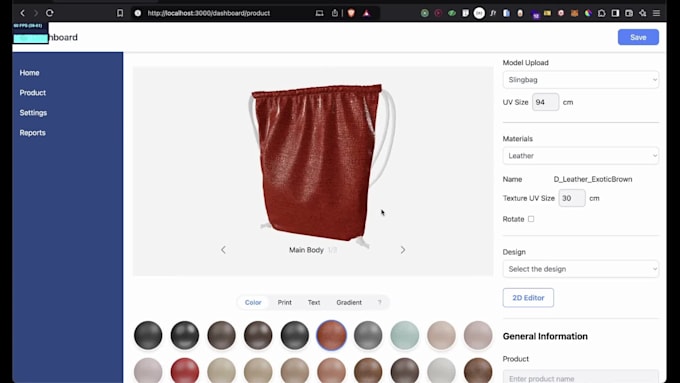
Task: Show next model part with right chevron
Action: 403,250
